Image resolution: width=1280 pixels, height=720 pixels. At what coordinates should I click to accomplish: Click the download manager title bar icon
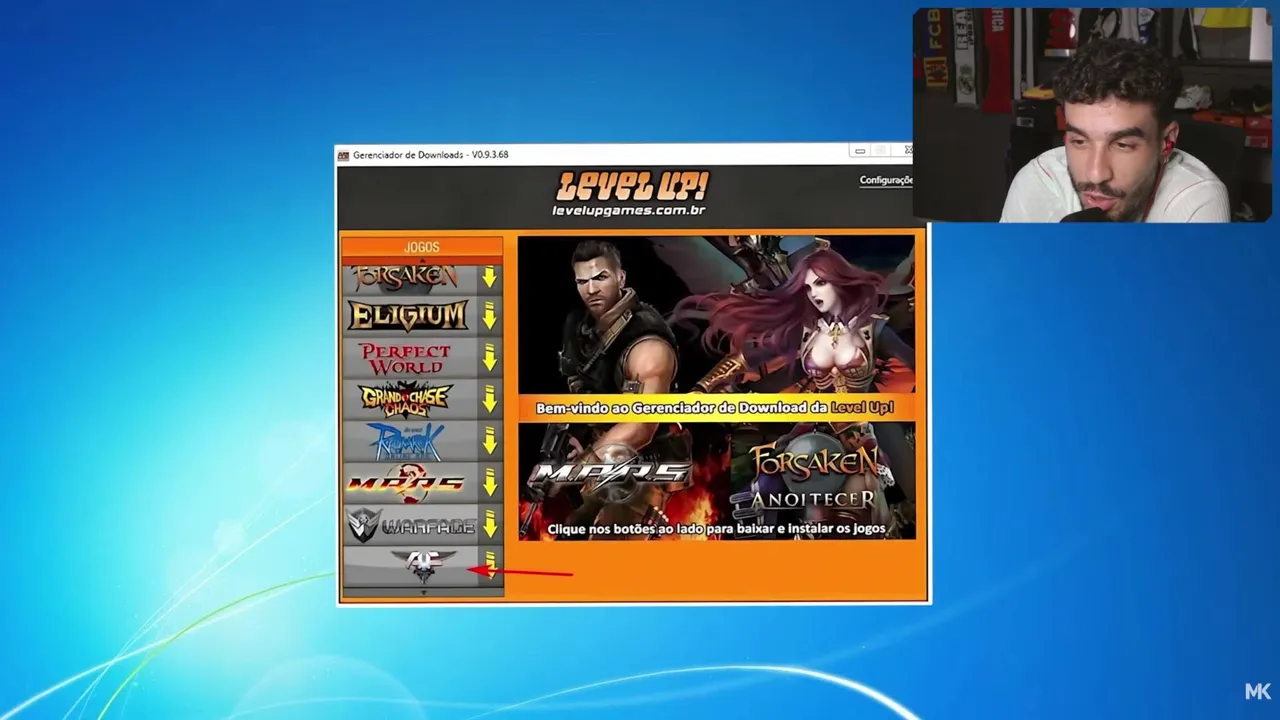343,155
